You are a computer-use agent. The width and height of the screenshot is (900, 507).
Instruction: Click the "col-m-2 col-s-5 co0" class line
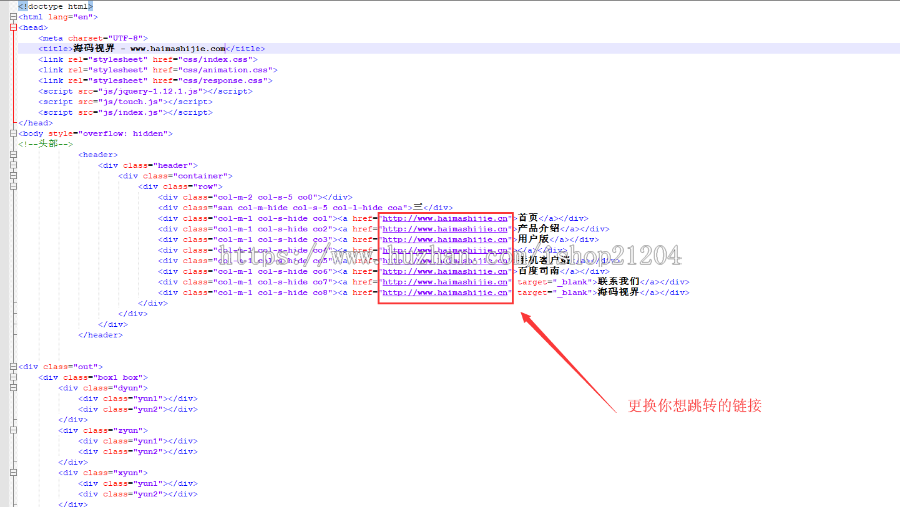click(x=255, y=197)
